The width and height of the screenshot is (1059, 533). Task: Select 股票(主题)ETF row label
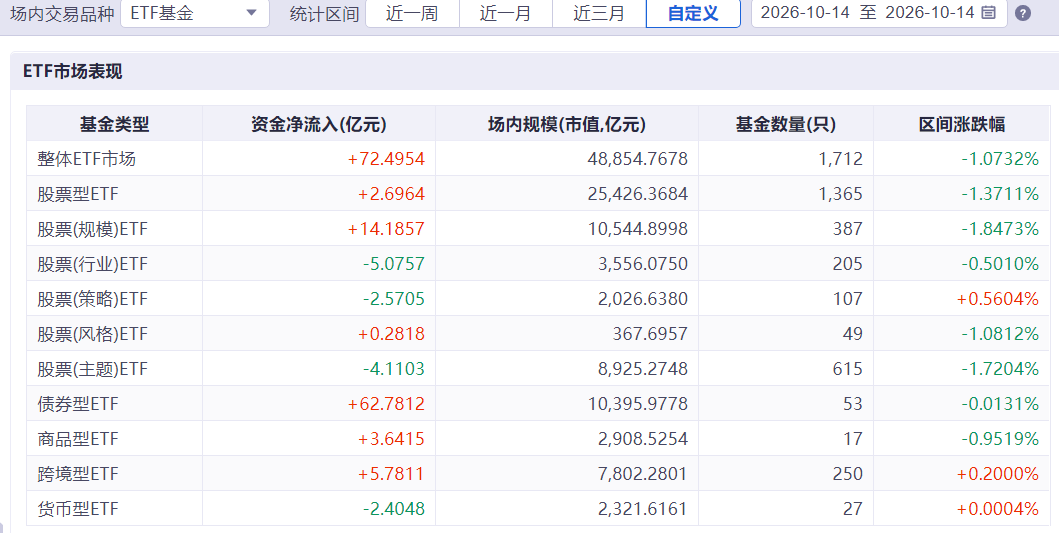click(x=93, y=369)
